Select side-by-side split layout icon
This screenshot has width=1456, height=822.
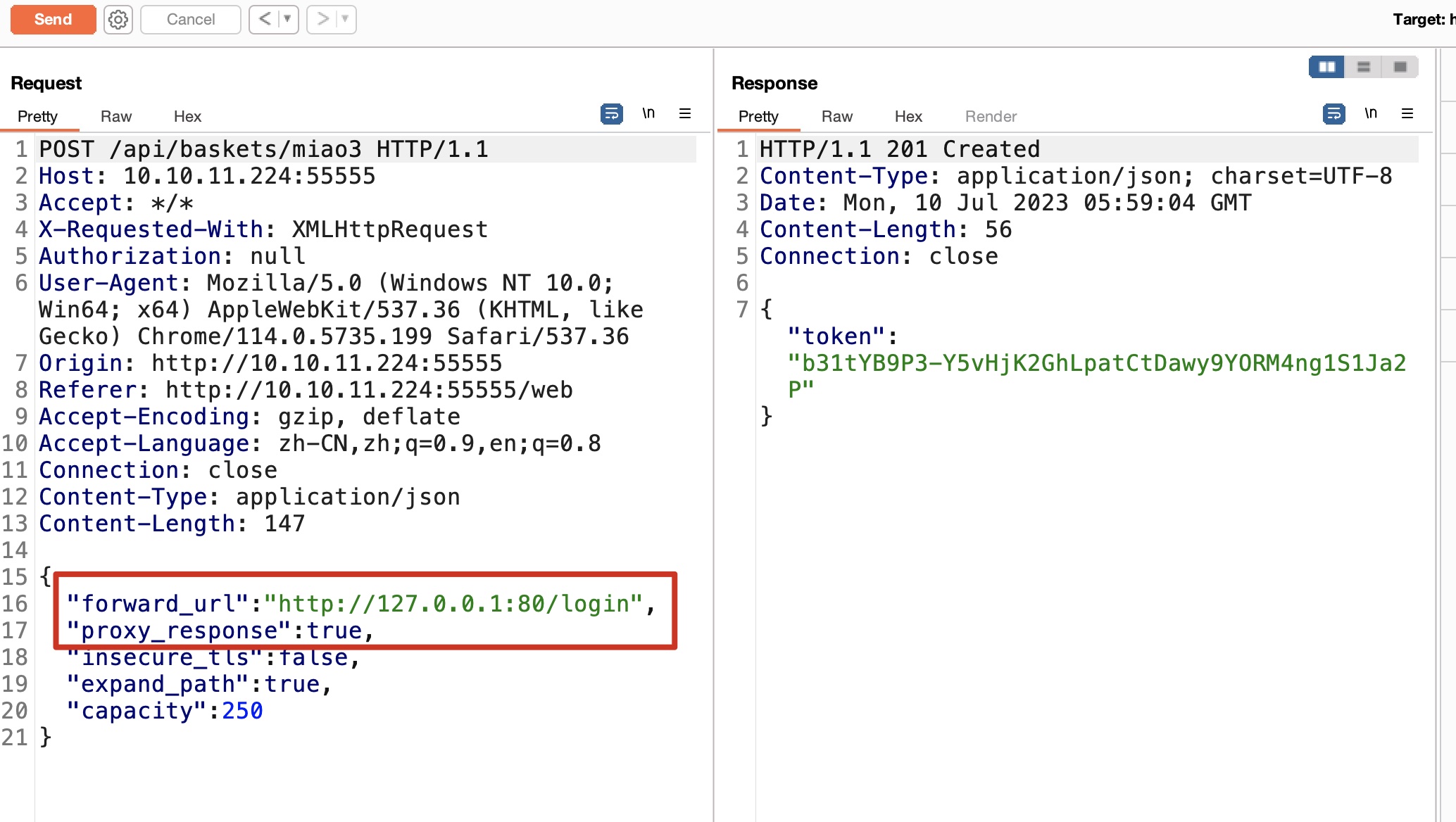click(x=1326, y=67)
